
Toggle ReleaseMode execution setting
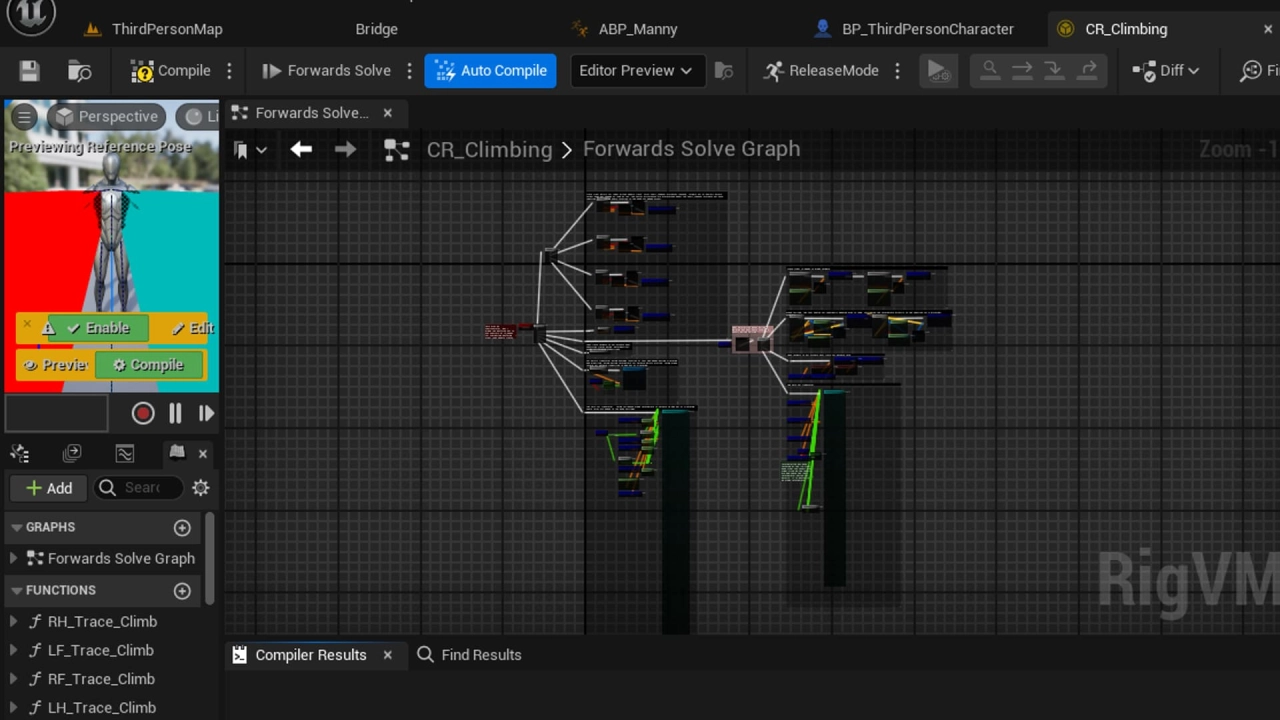coord(821,71)
